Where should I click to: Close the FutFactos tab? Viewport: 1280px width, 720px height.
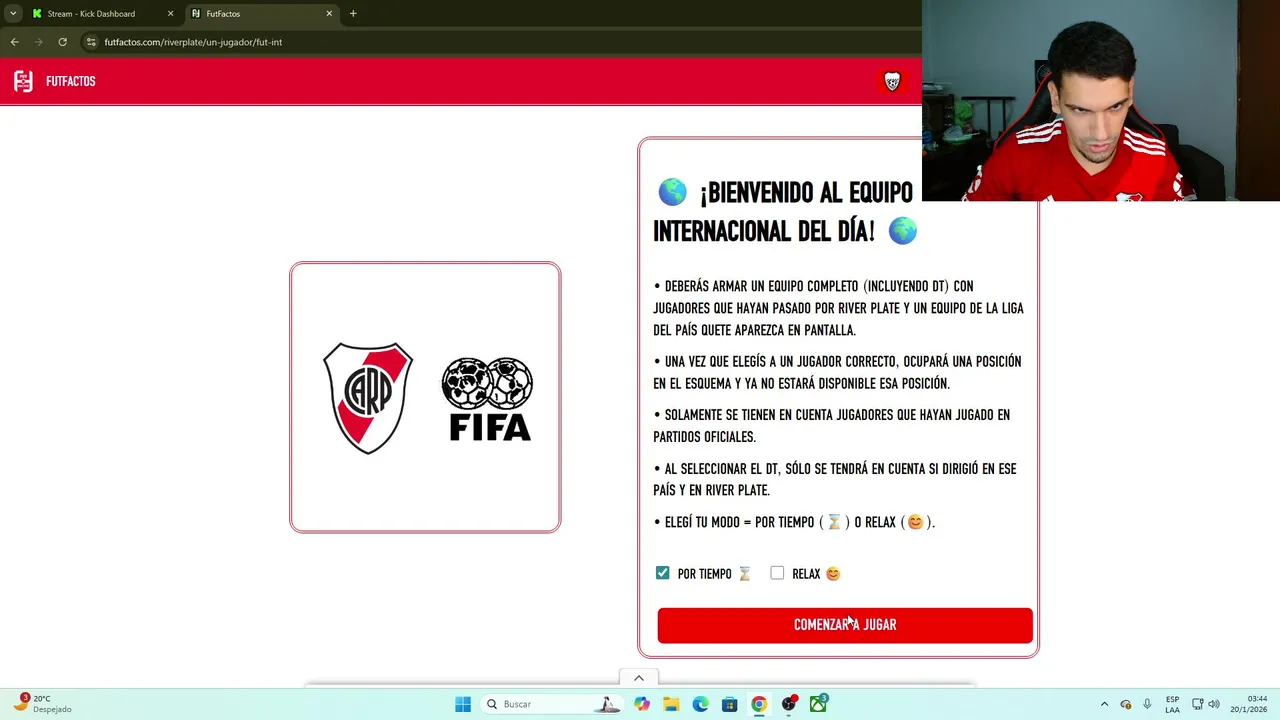tap(329, 14)
